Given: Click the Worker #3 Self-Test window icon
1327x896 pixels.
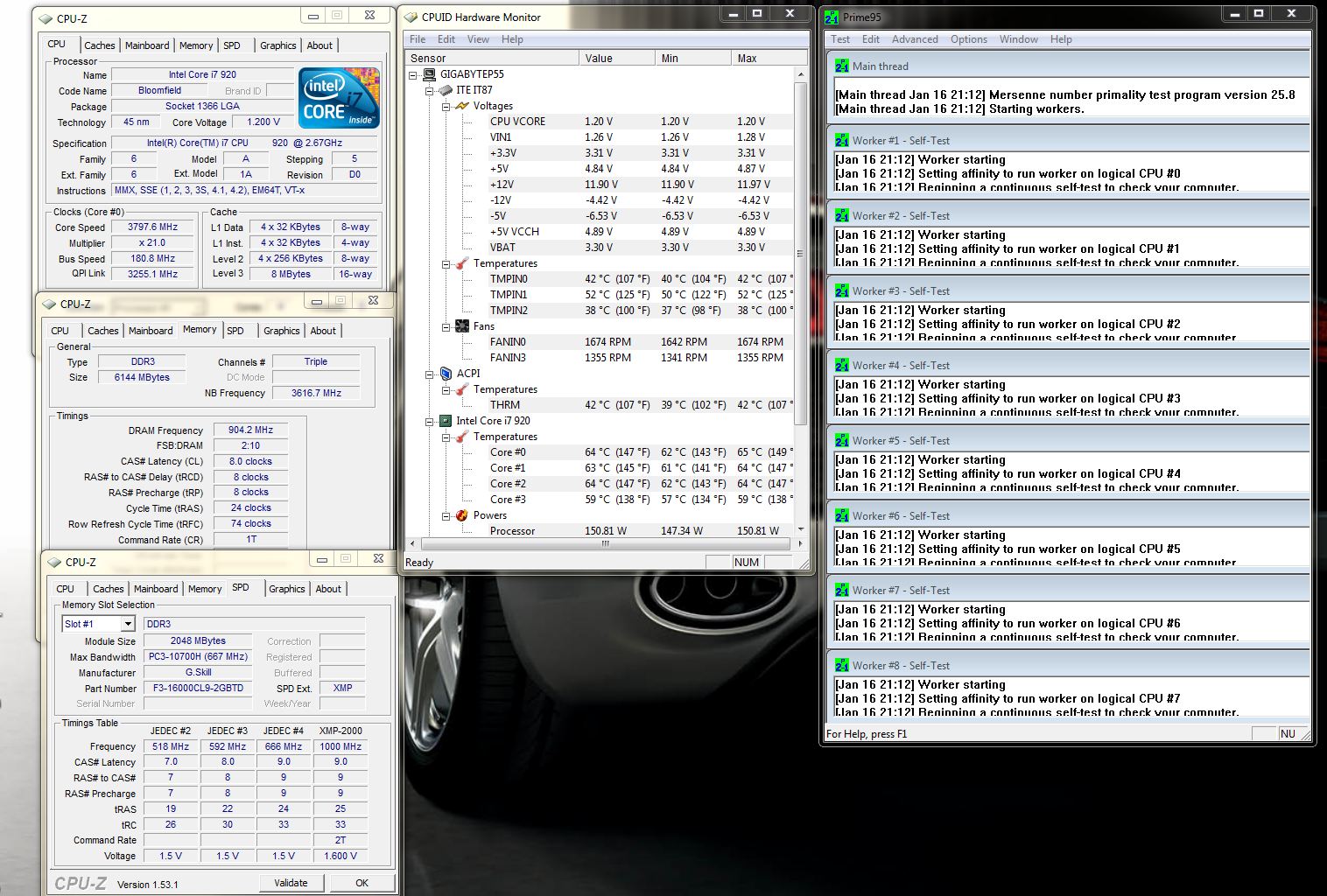Looking at the screenshot, I should coord(842,290).
